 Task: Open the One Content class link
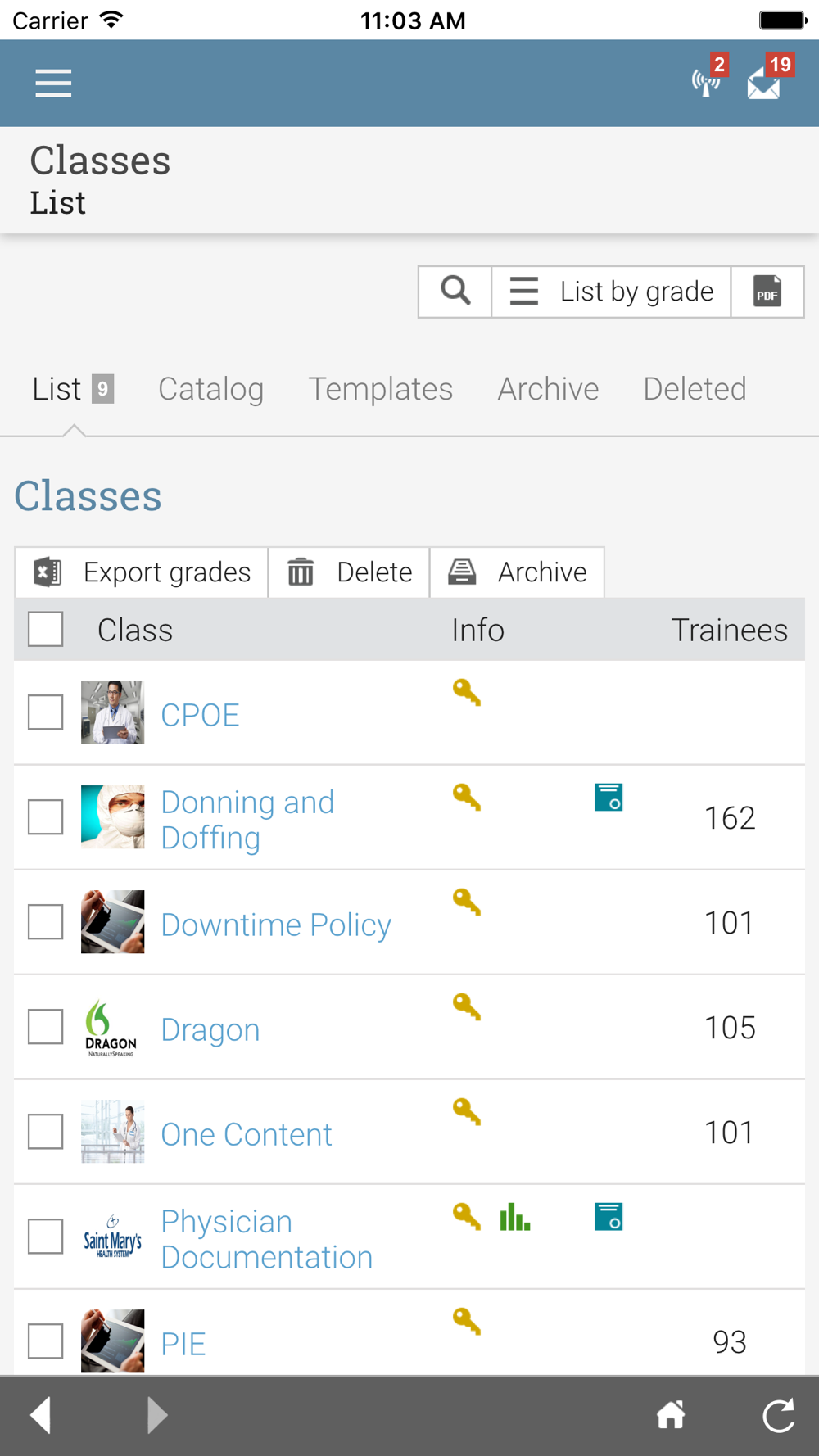[247, 1134]
